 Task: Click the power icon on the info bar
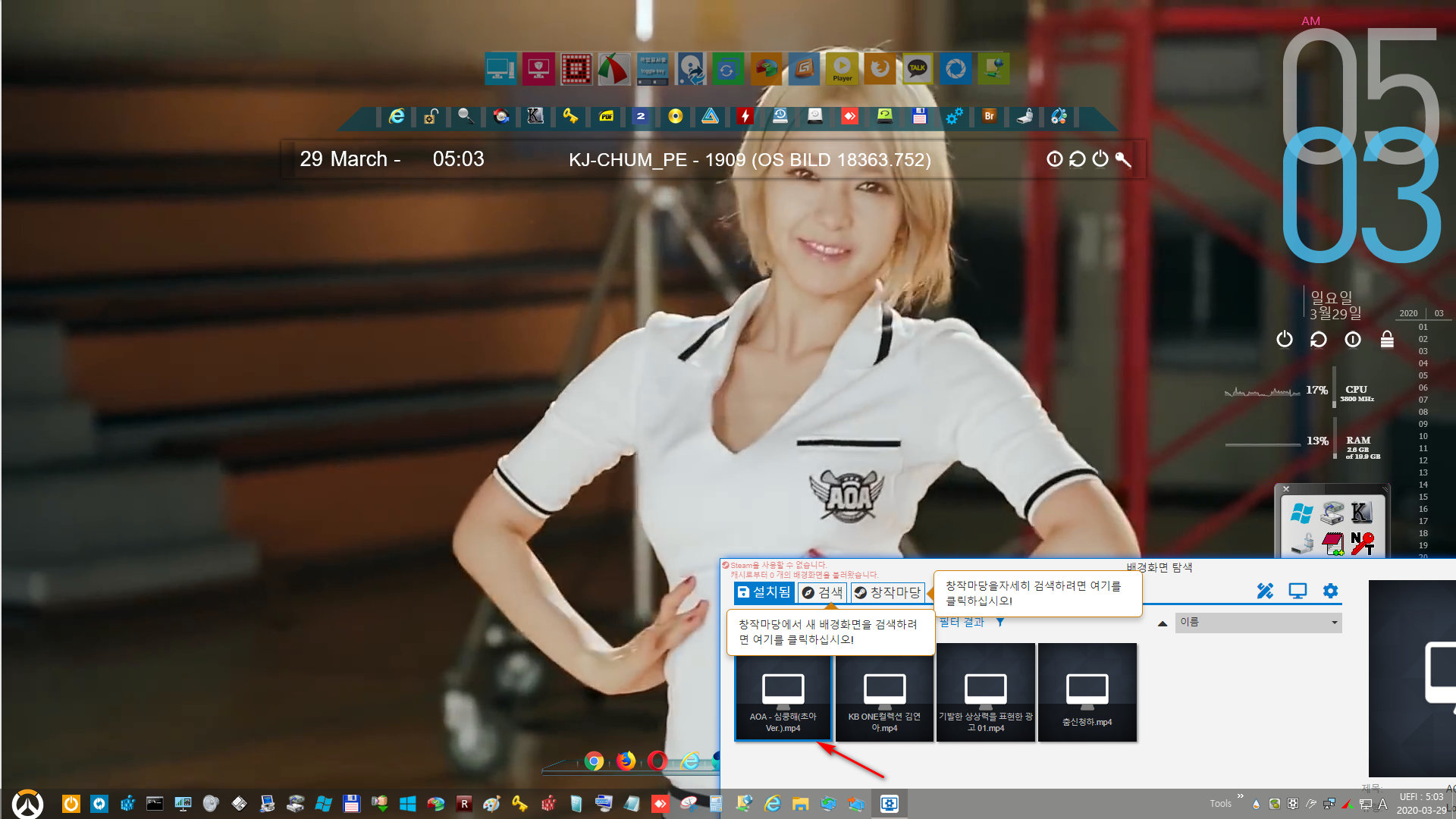(1100, 159)
